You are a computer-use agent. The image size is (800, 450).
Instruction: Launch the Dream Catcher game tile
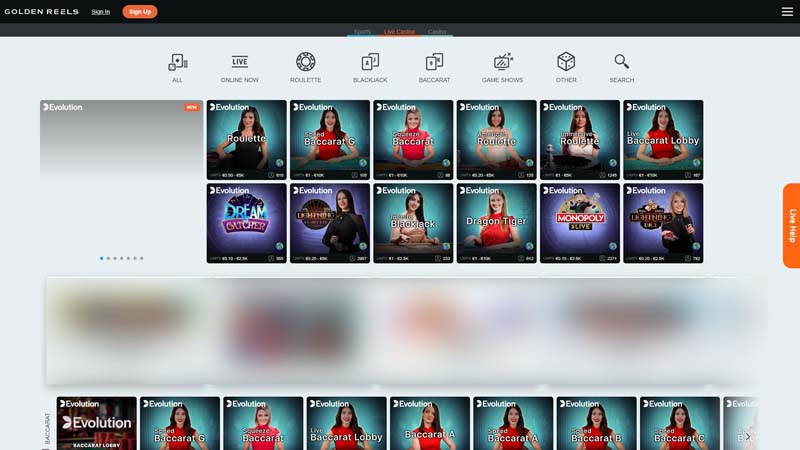pyautogui.click(x=246, y=222)
